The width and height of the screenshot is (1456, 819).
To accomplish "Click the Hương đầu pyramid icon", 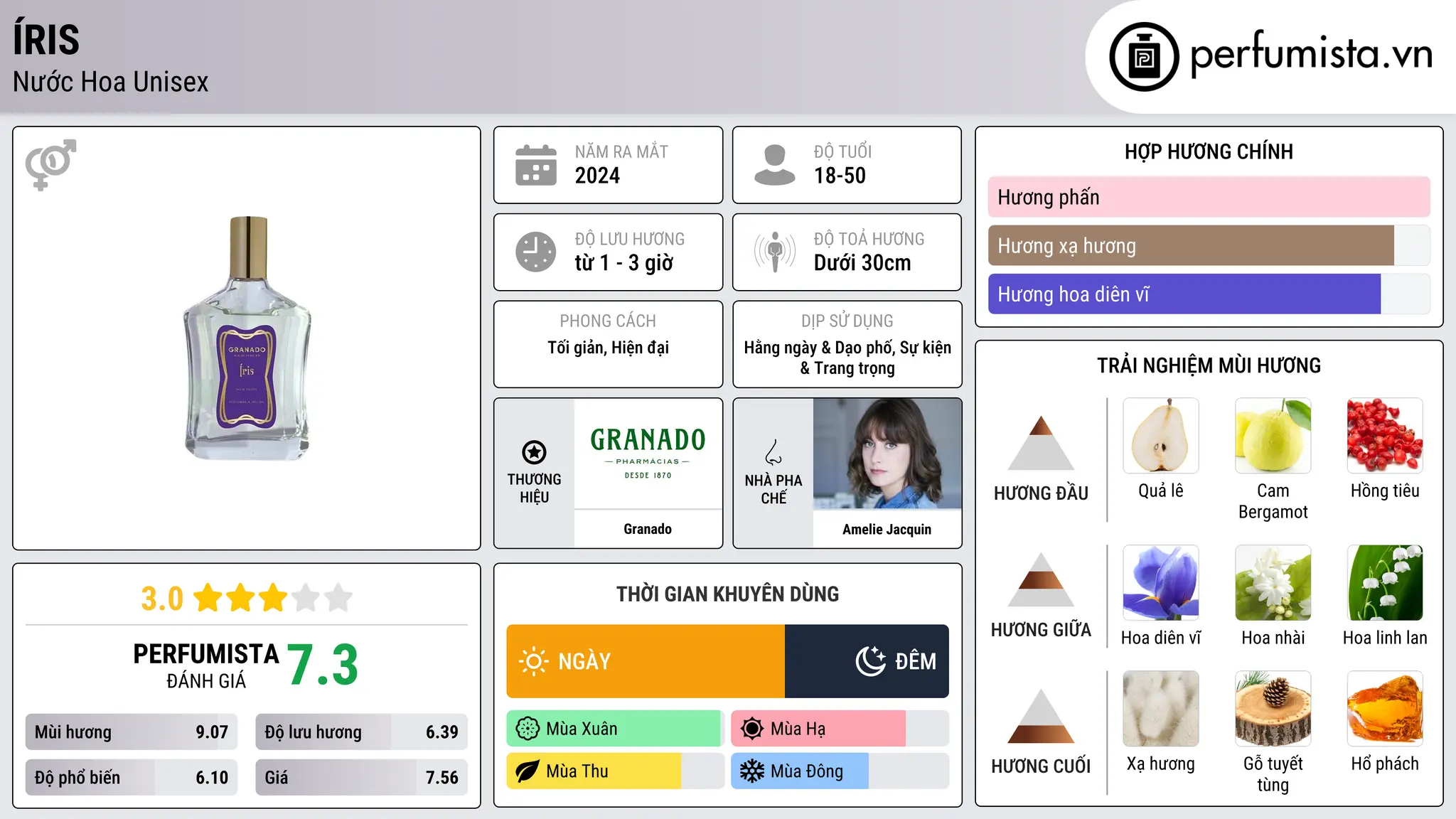I will (1041, 442).
